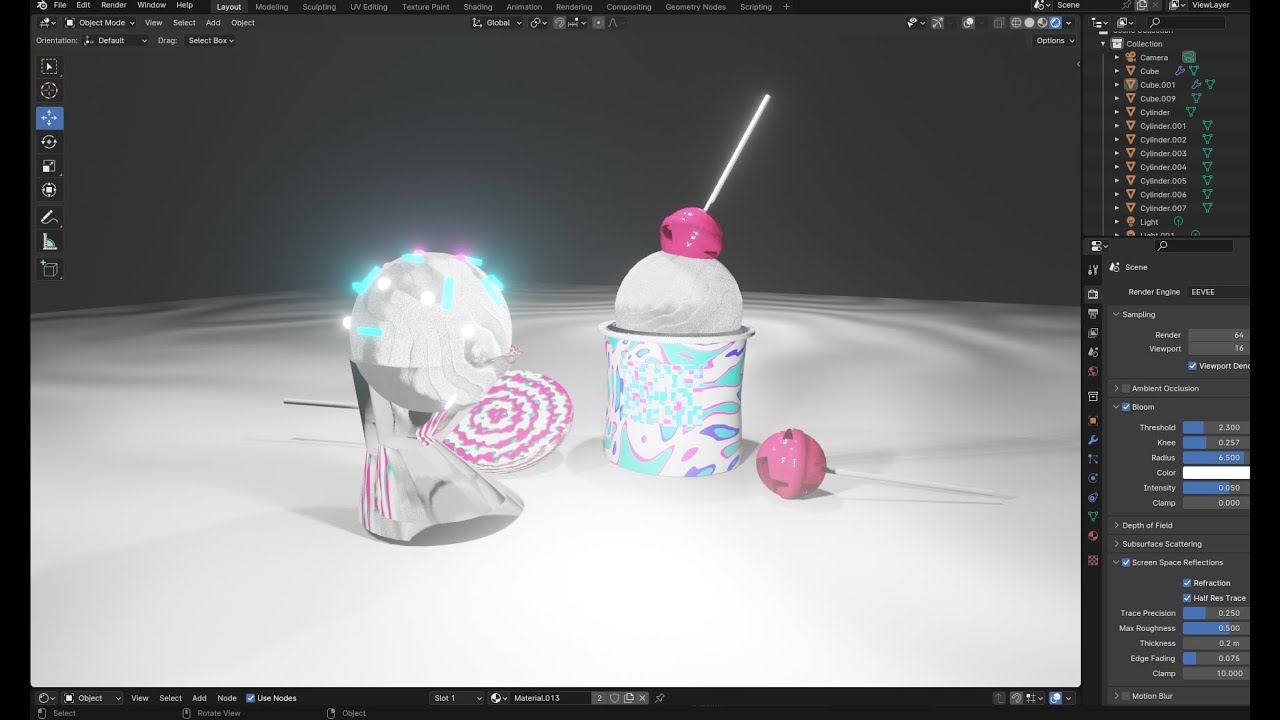Disable the Bloom checkbox
This screenshot has width=1280, height=720.
[x=1126, y=407]
